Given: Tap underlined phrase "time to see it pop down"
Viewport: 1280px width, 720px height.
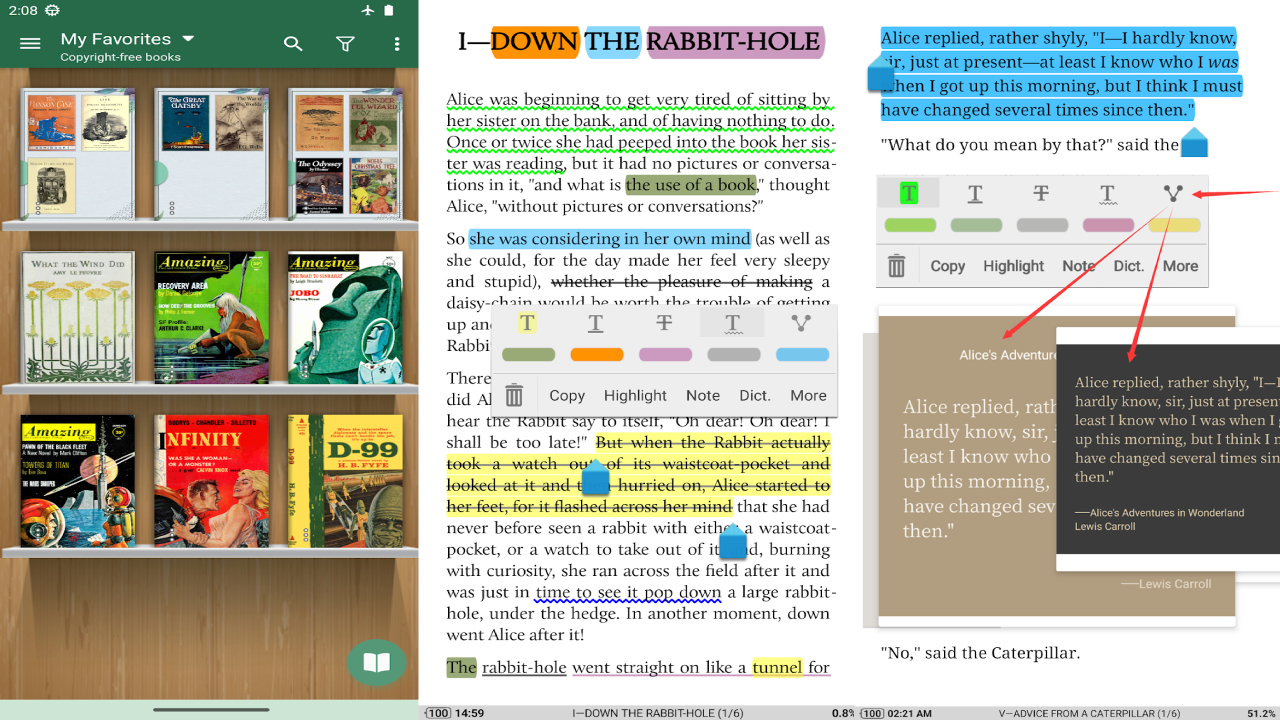Looking at the screenshot, I should 628,592.
